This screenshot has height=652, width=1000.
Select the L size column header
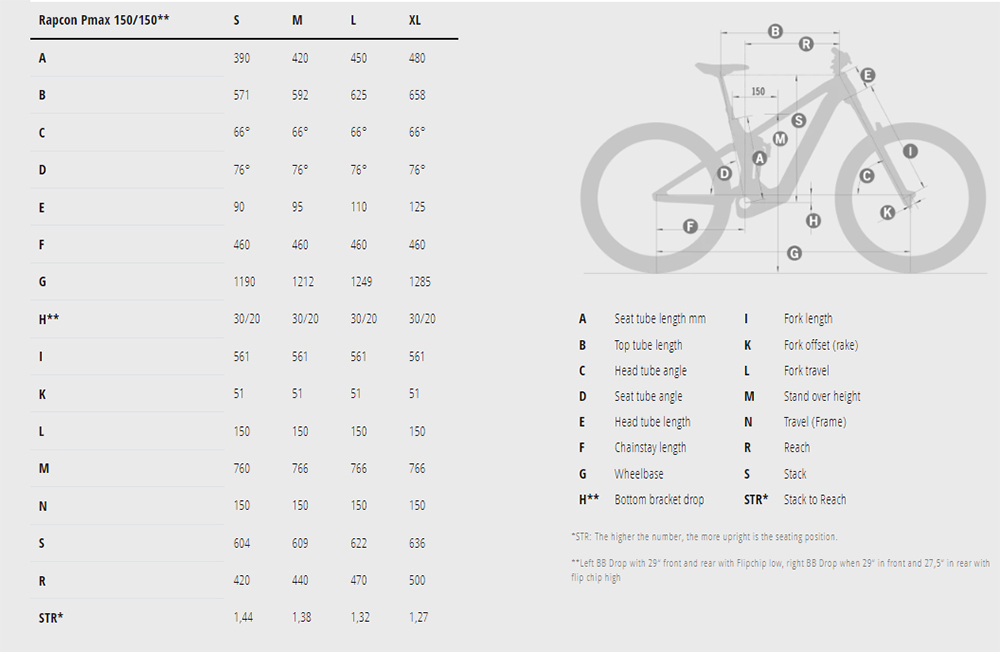click(x=357, y=20)
